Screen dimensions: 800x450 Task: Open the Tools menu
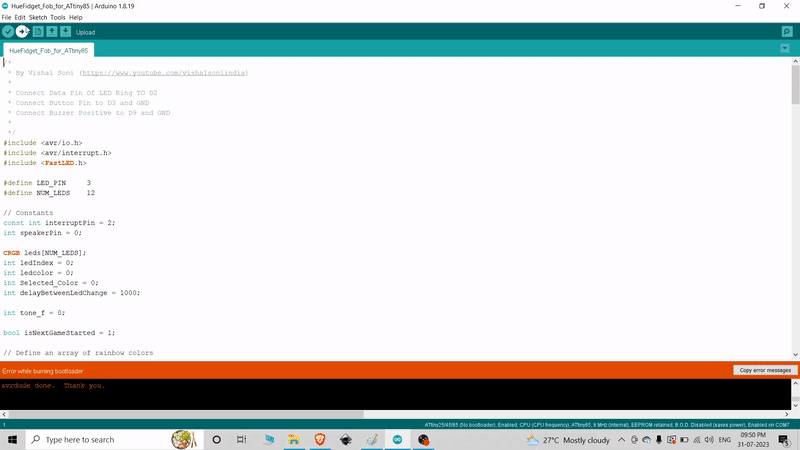click(x=58, y=18)
